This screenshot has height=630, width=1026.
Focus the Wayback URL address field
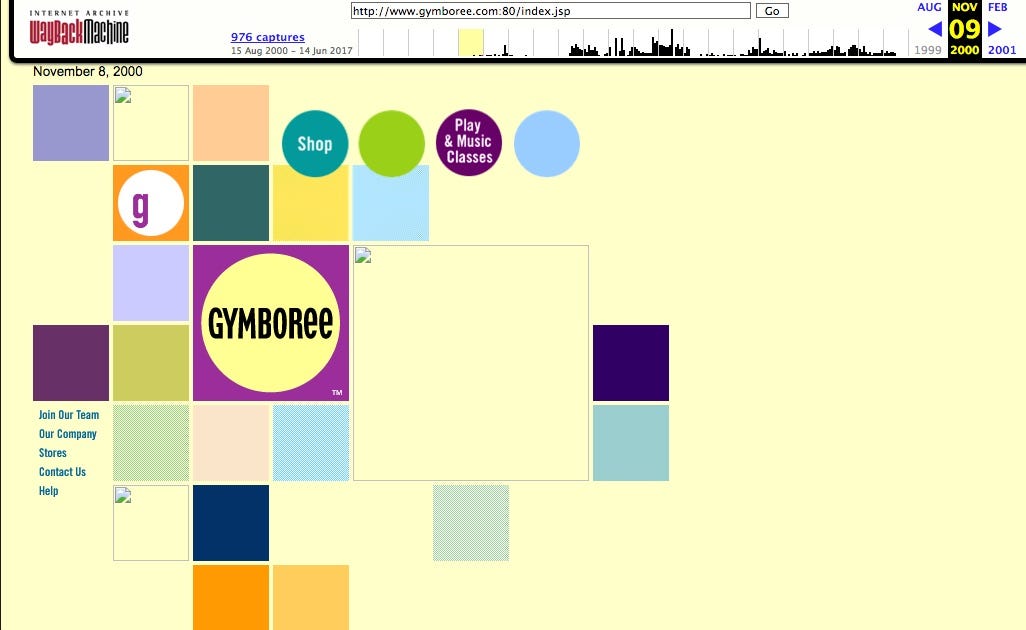[550, 10]
